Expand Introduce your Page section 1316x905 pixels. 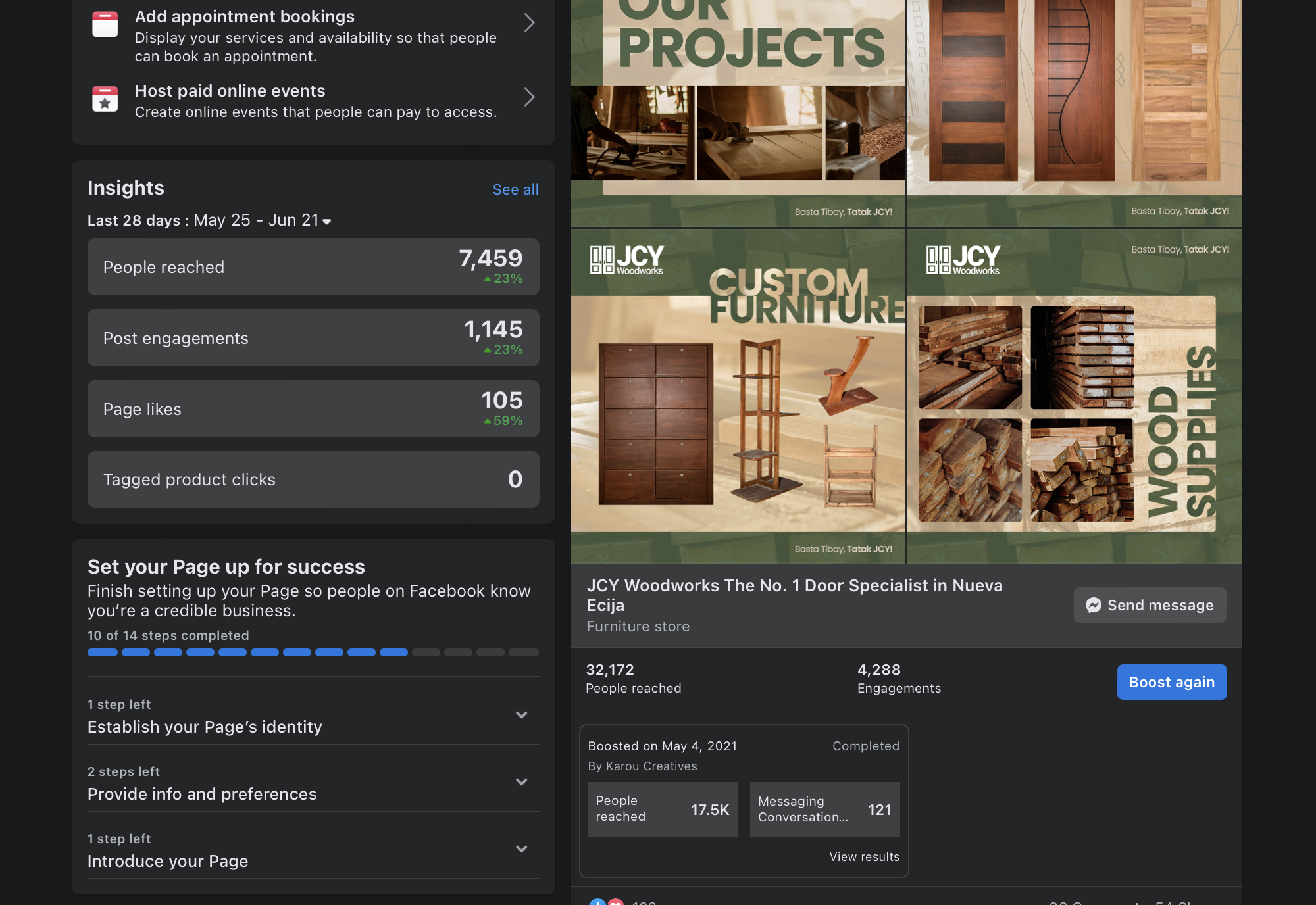[522, 849]
